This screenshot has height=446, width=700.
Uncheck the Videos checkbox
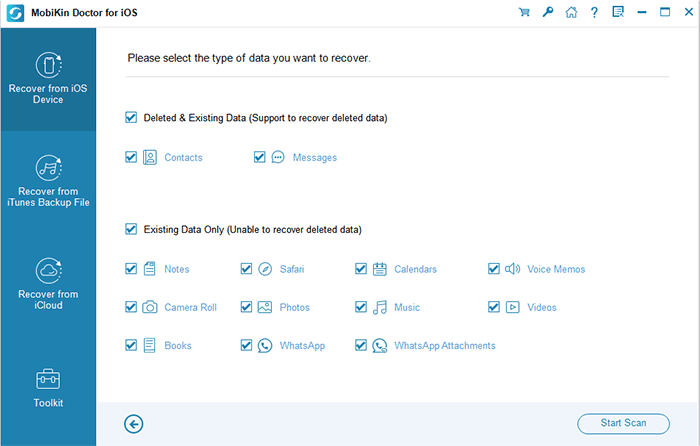[x=494, y=307]
